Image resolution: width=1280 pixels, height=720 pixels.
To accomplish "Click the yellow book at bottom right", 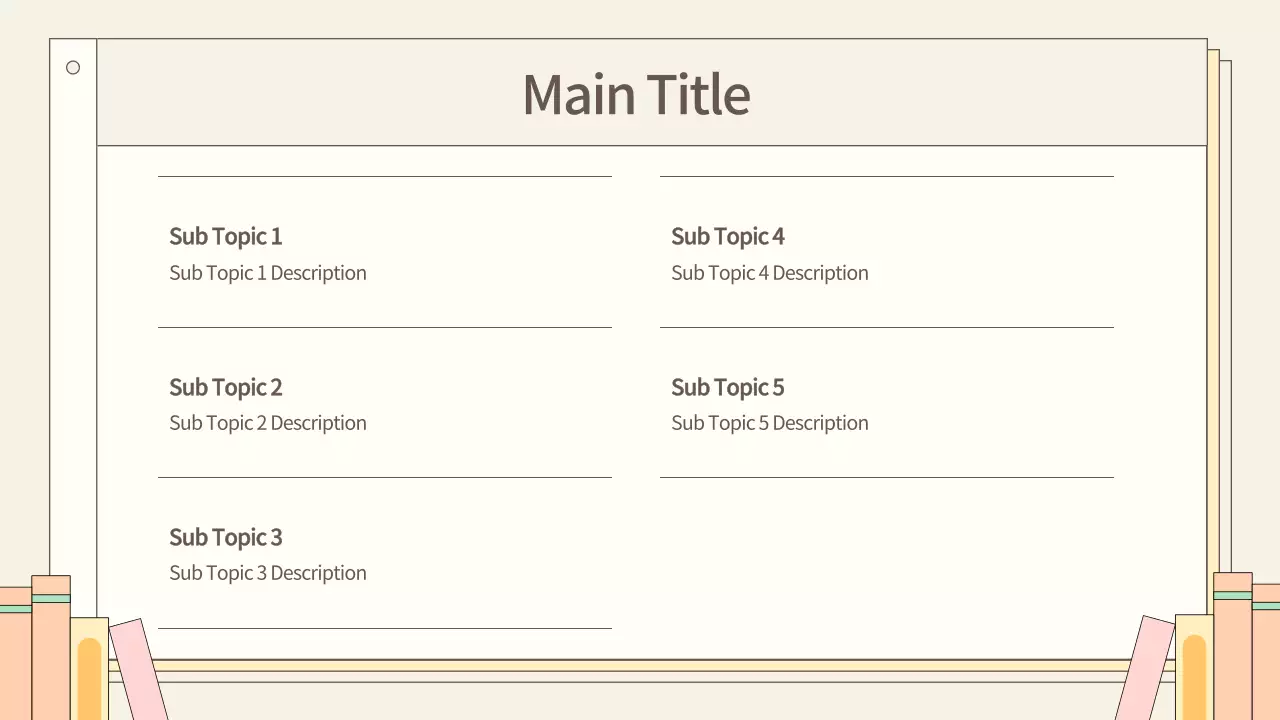I will 1194,668.
